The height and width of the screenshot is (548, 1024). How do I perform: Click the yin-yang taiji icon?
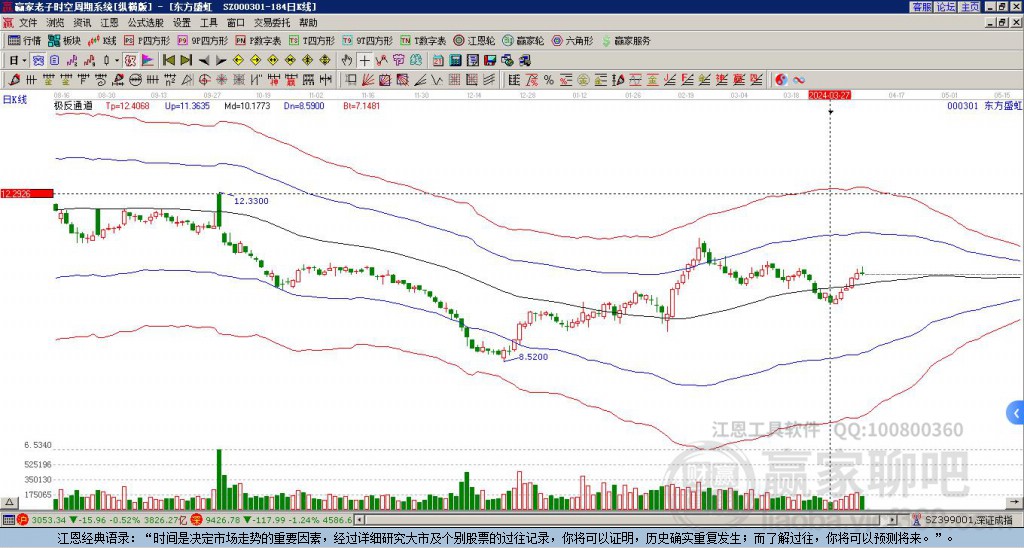(781, 79)
